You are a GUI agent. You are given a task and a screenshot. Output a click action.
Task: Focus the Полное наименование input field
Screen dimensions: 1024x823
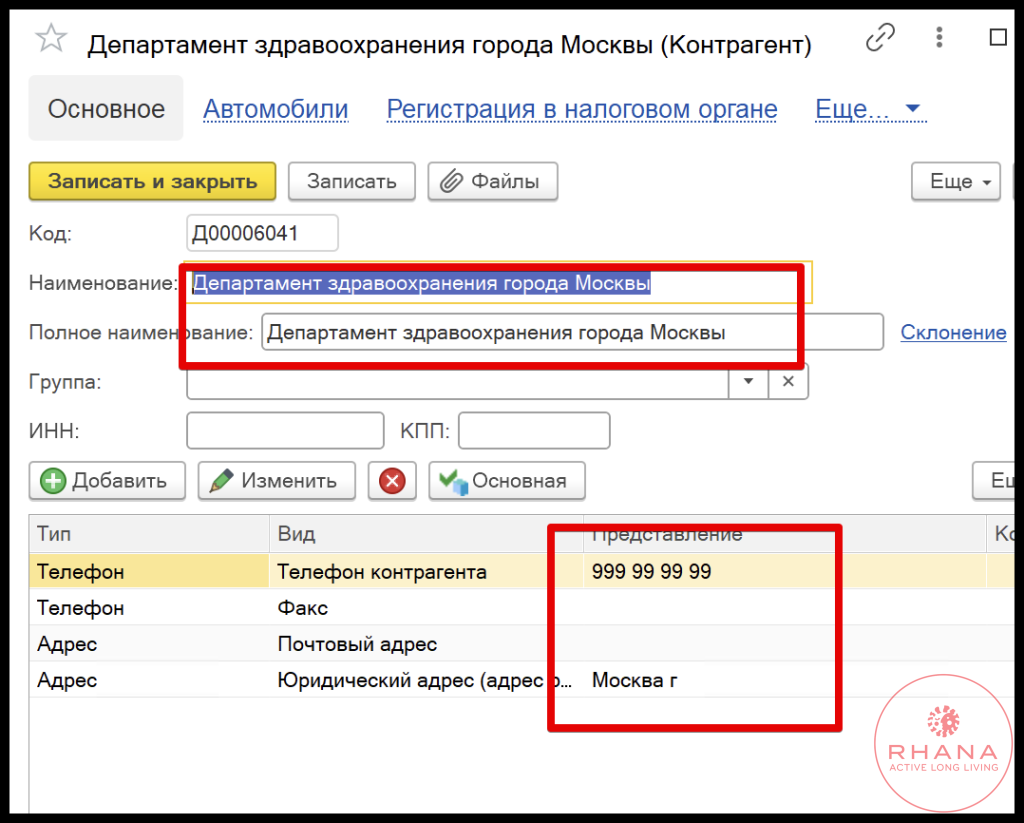tap(572, 332)
